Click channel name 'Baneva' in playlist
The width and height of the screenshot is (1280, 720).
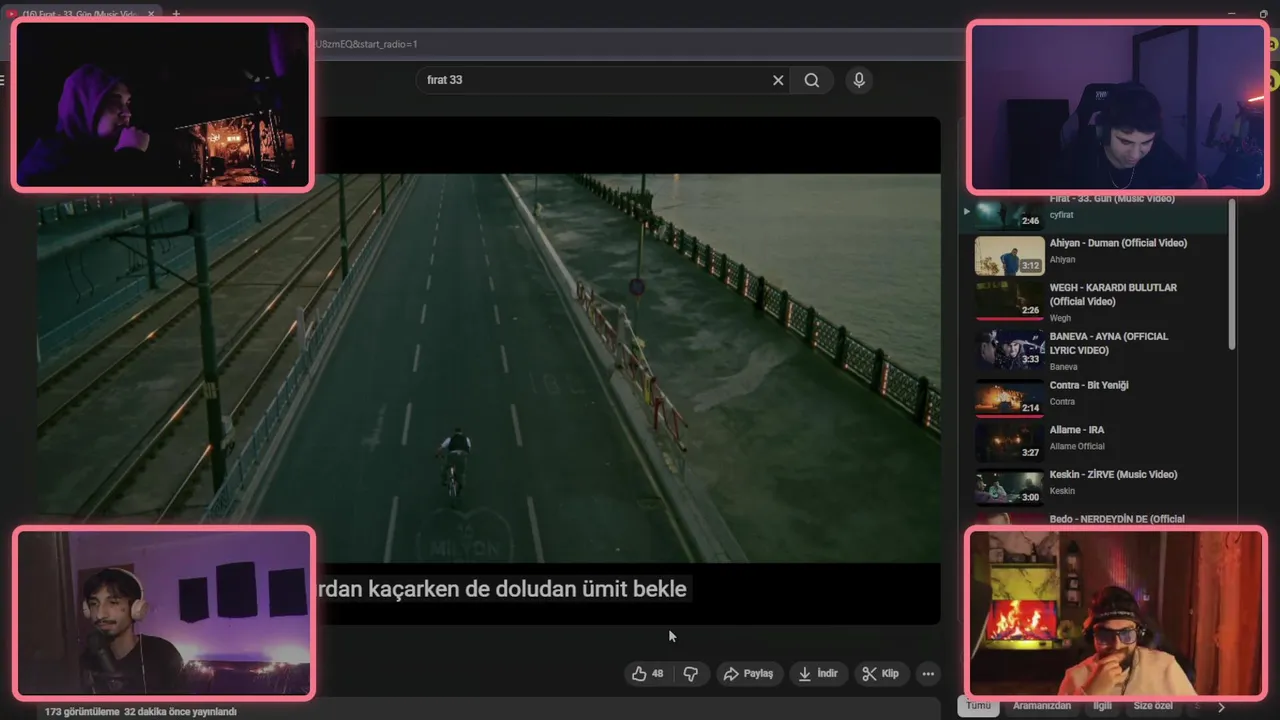tap(1063, 367)
